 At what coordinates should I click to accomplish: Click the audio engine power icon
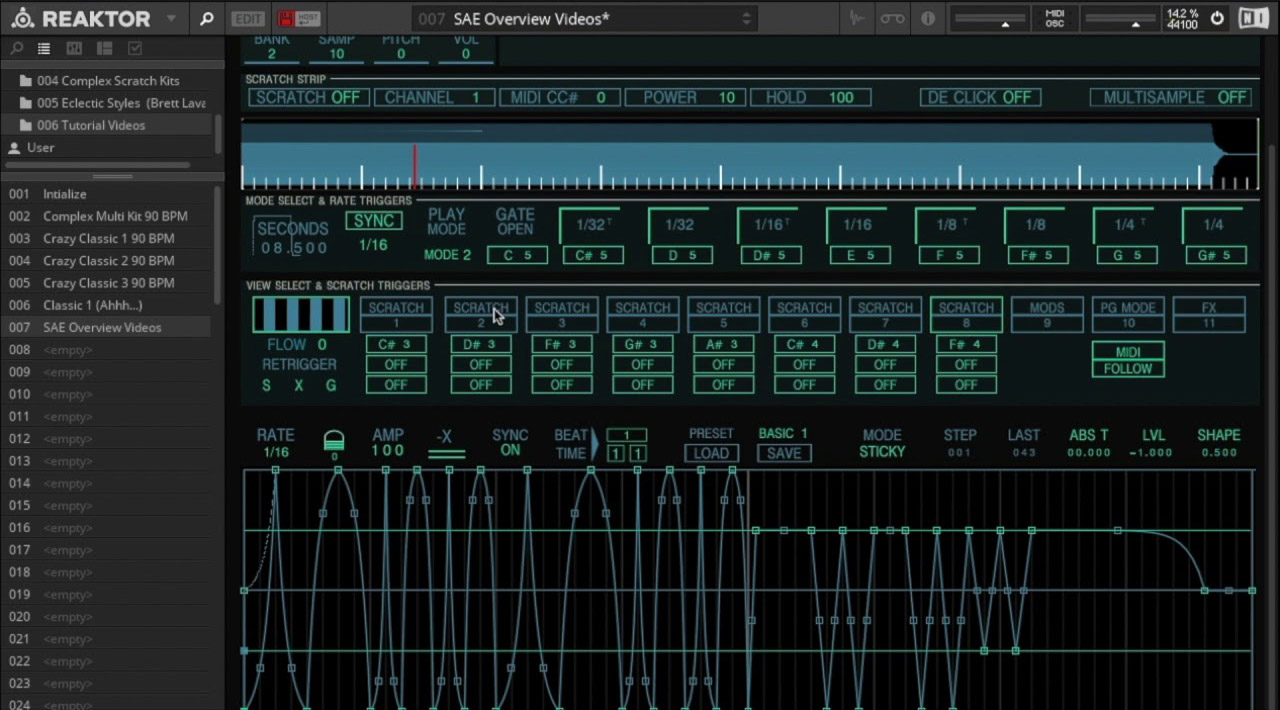coord(1217,18)
